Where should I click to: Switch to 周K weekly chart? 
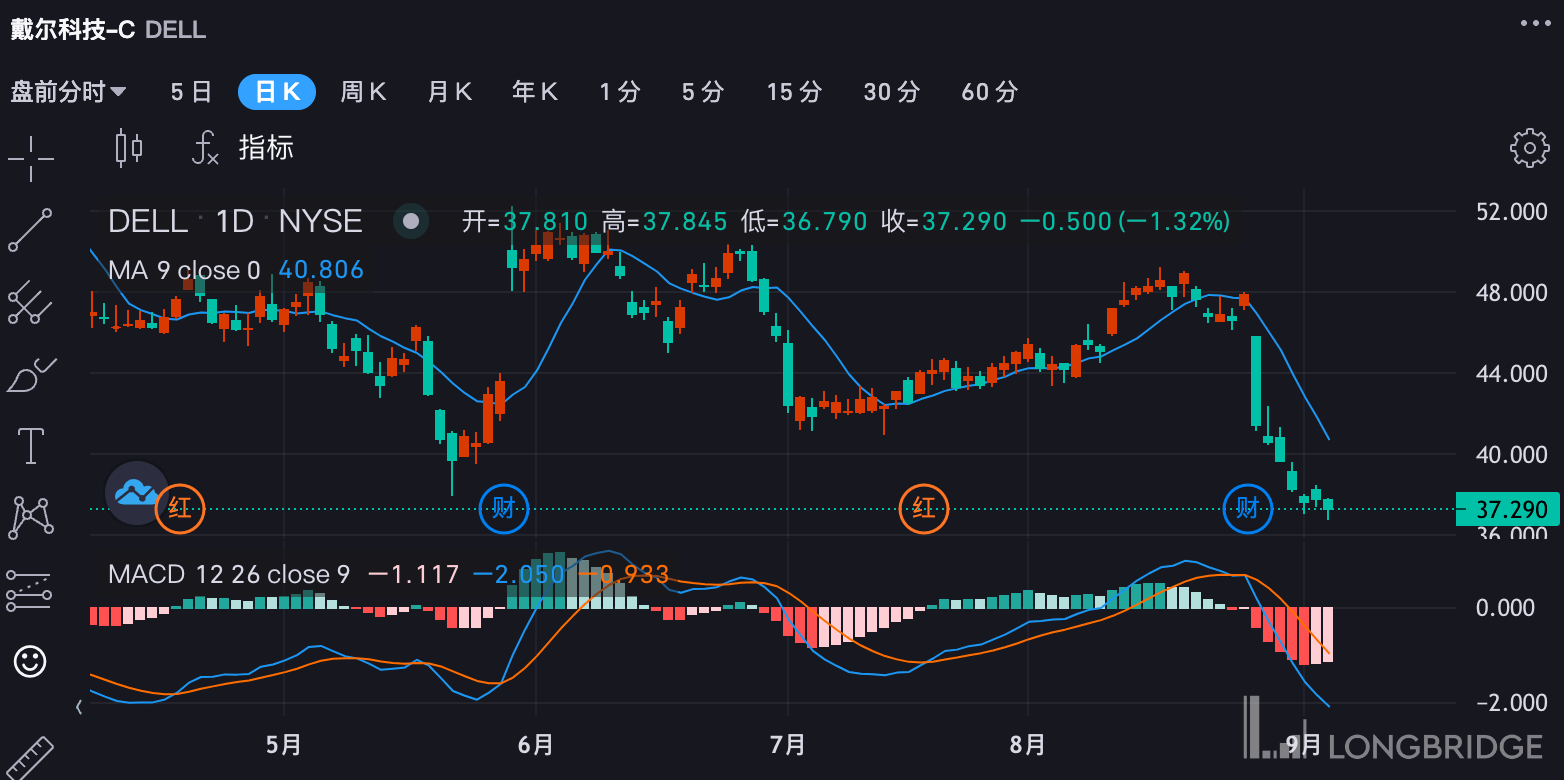click(363, 92)
